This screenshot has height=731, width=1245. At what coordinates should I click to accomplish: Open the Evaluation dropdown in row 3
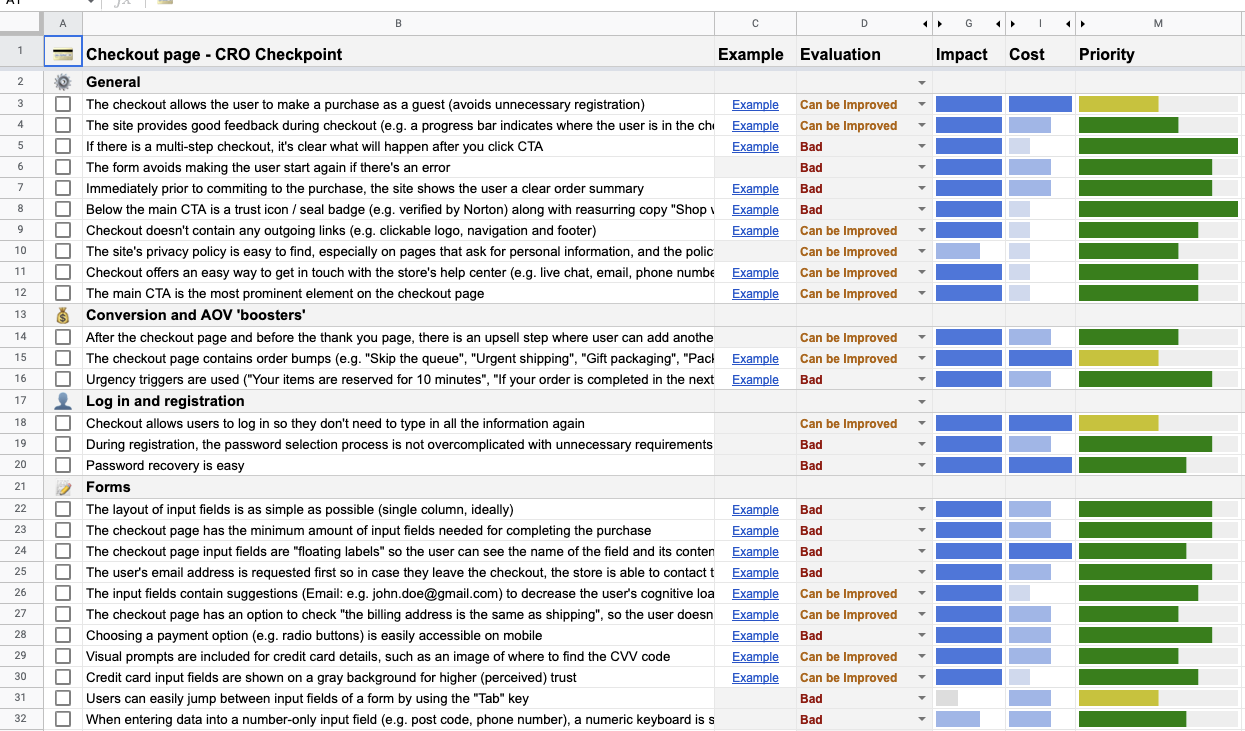pos(922,105)
